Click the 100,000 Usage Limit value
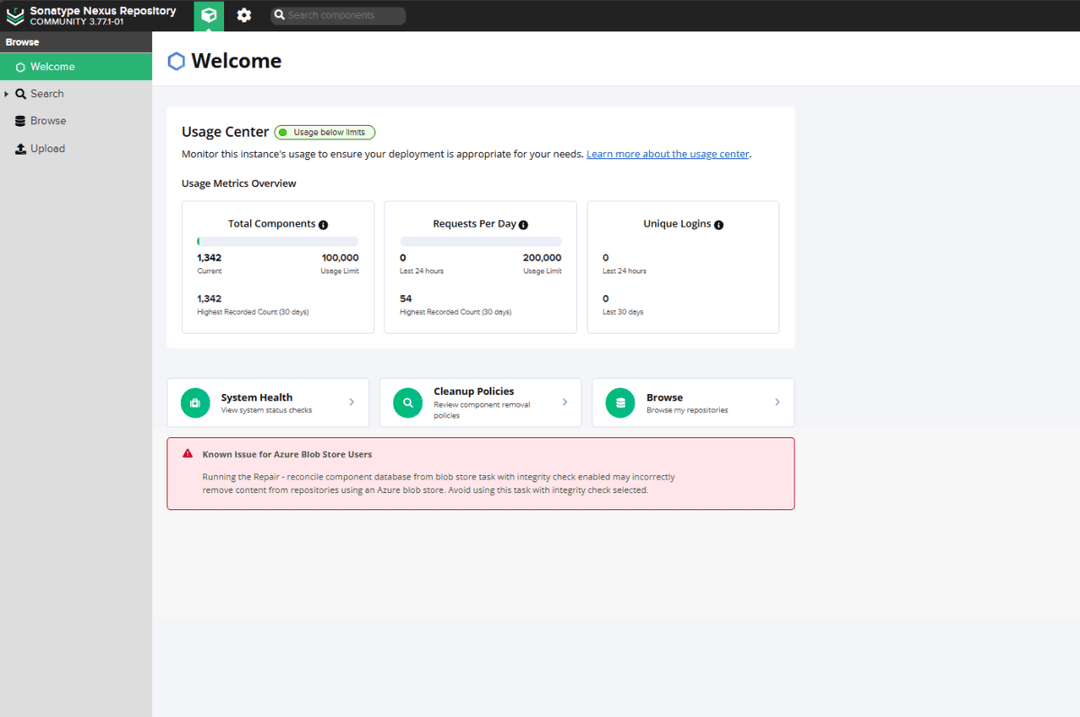The width and height of the screenshot is (1080, 717). point(340,258)
